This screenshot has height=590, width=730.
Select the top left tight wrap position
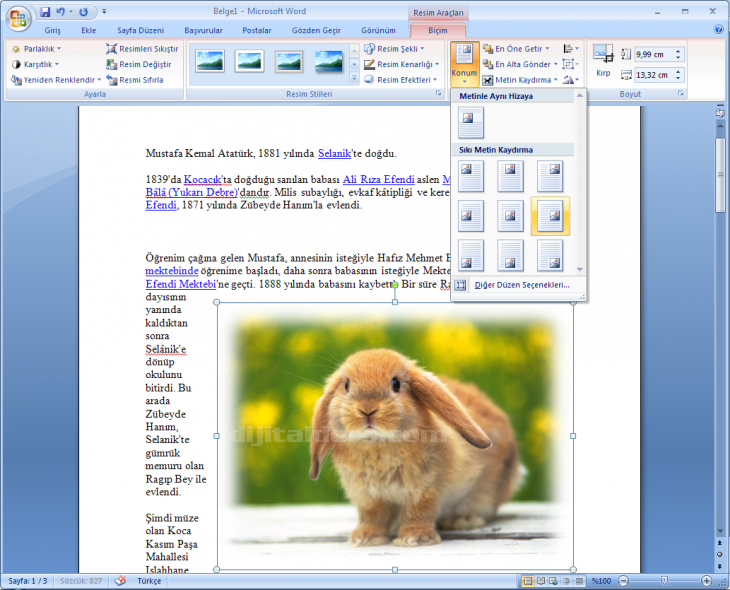pyautogui.click(x=471, y=176)
